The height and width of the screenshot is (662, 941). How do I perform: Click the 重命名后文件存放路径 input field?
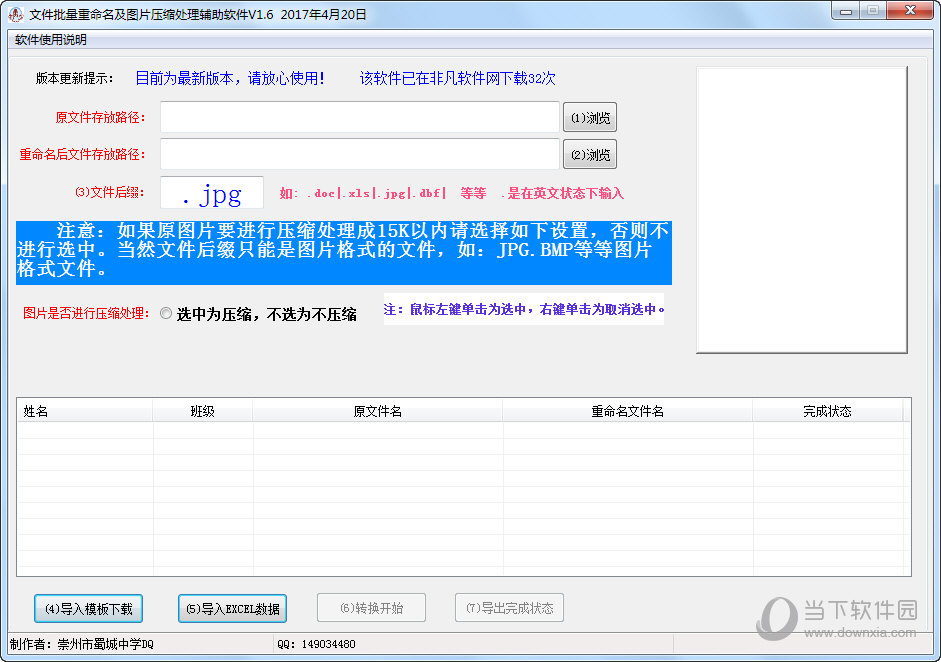[359, 154]
